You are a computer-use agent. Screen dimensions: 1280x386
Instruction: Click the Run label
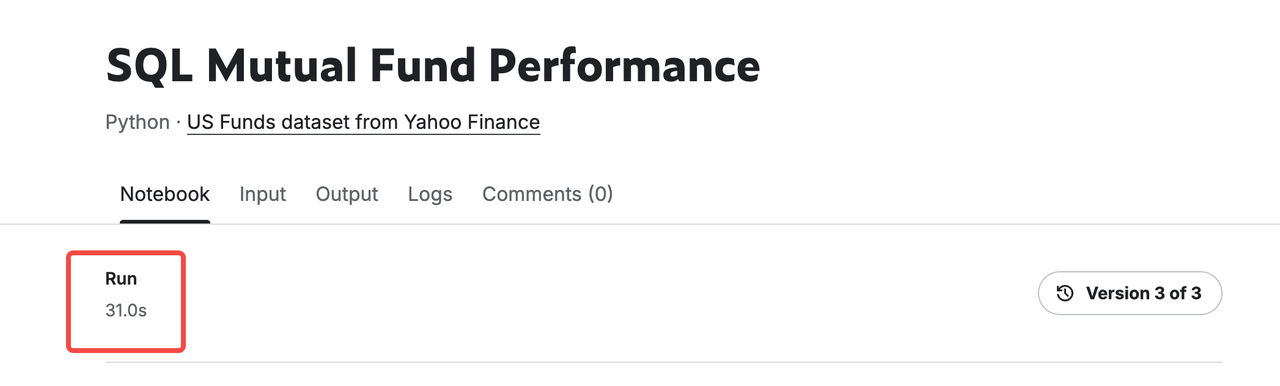(121, 279)
